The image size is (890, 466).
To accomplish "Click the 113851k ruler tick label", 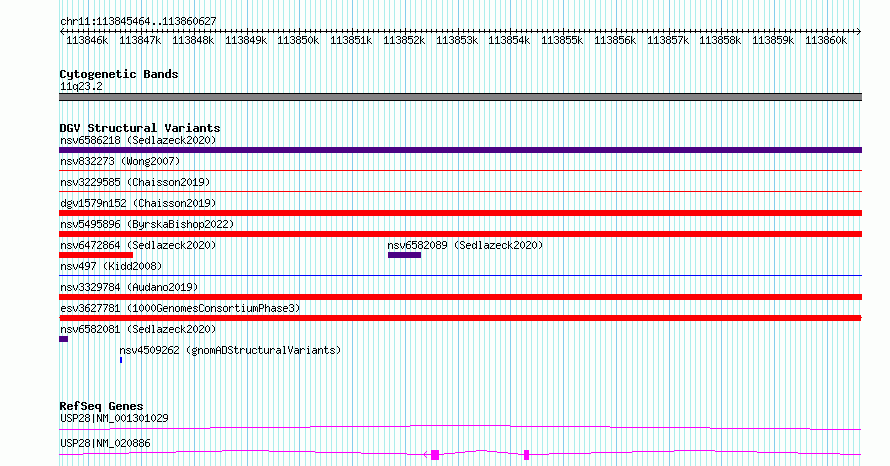I will coord(351,41).
